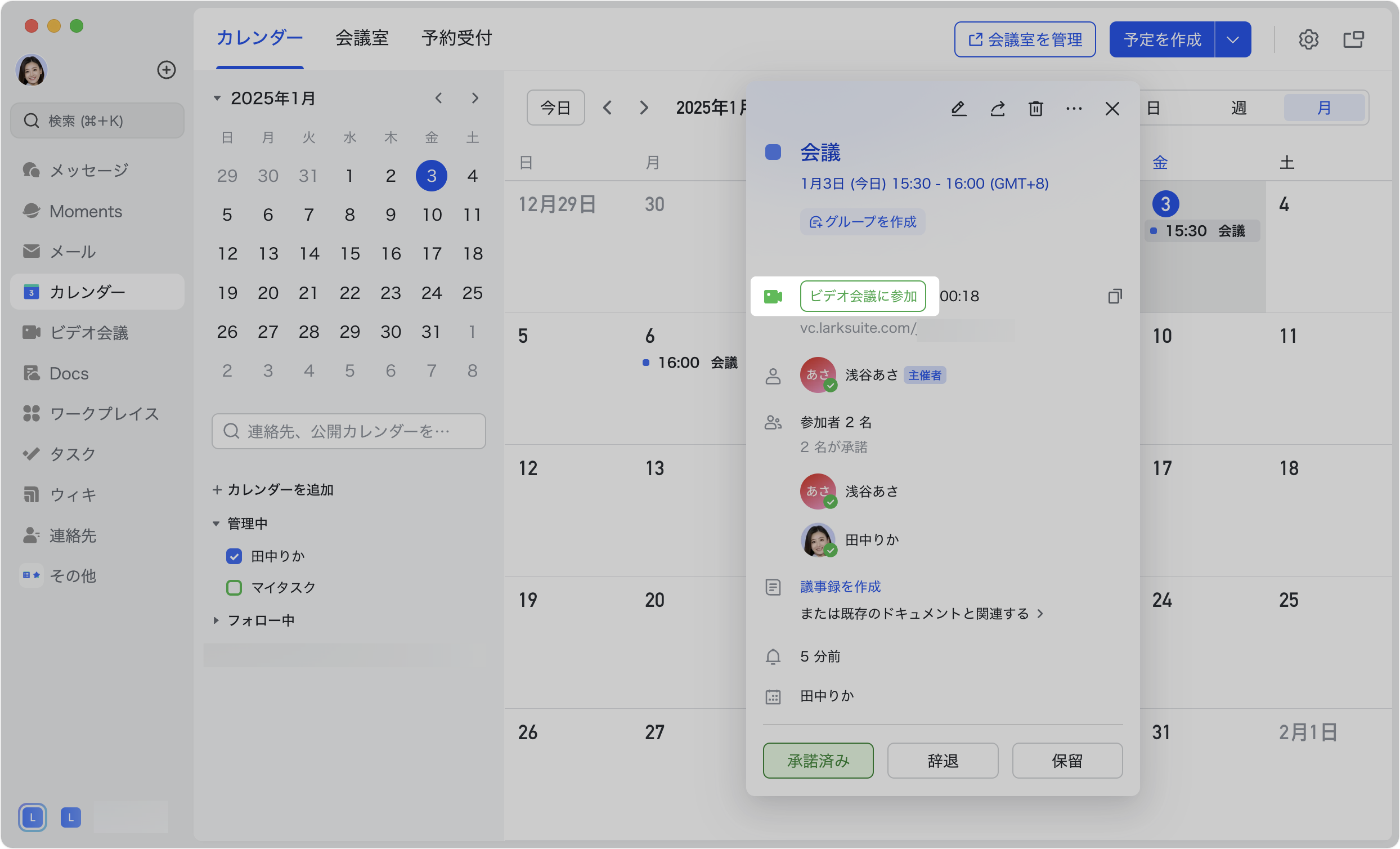Expand the フォロー中 calendar section
The height and width of the screenshot is (849, 1400).
coord(216,620)
